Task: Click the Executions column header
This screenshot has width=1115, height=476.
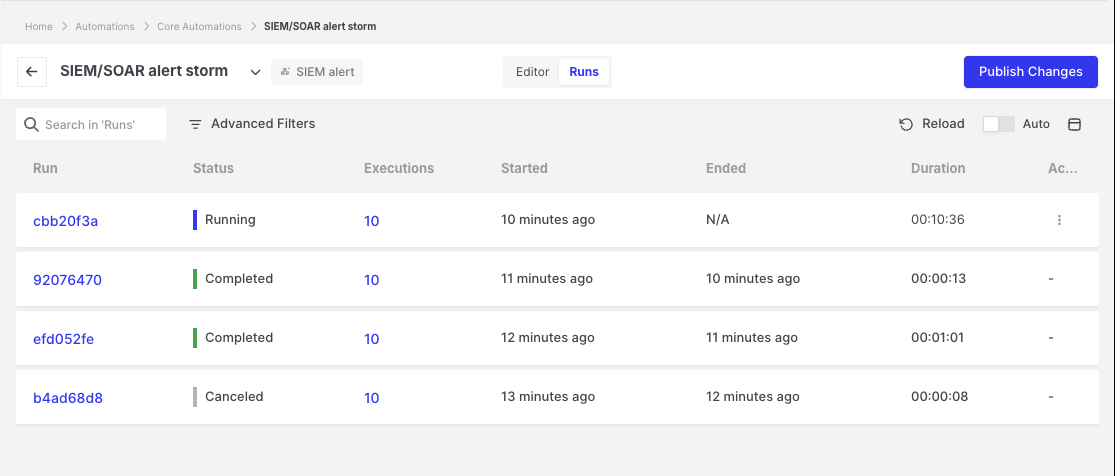Action: pos(399,169)
